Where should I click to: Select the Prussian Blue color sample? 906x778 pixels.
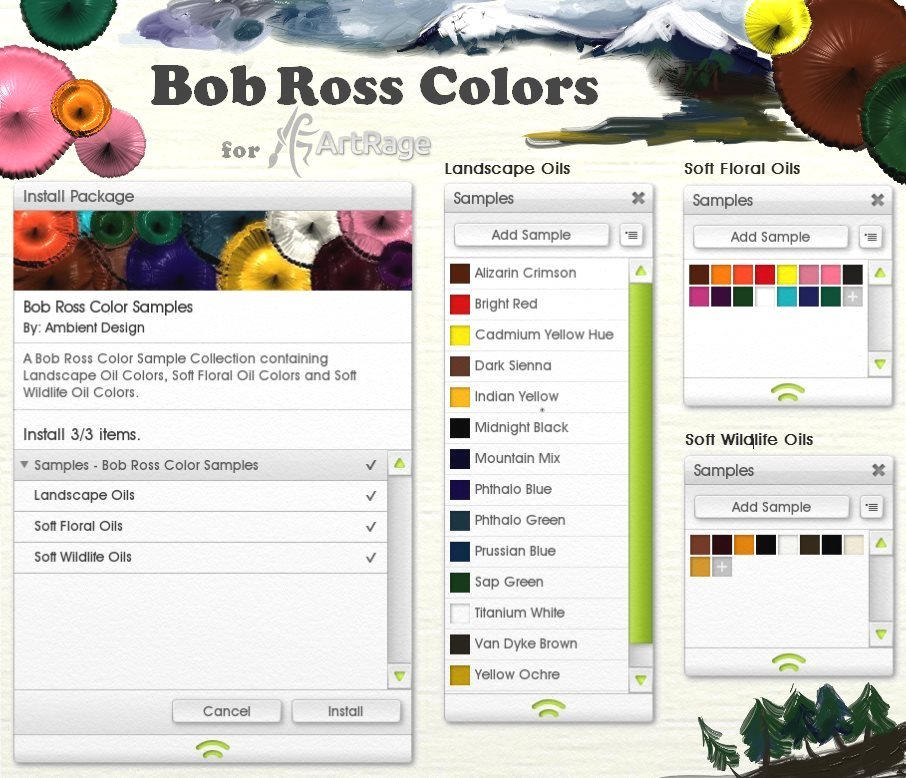[537, 551]
